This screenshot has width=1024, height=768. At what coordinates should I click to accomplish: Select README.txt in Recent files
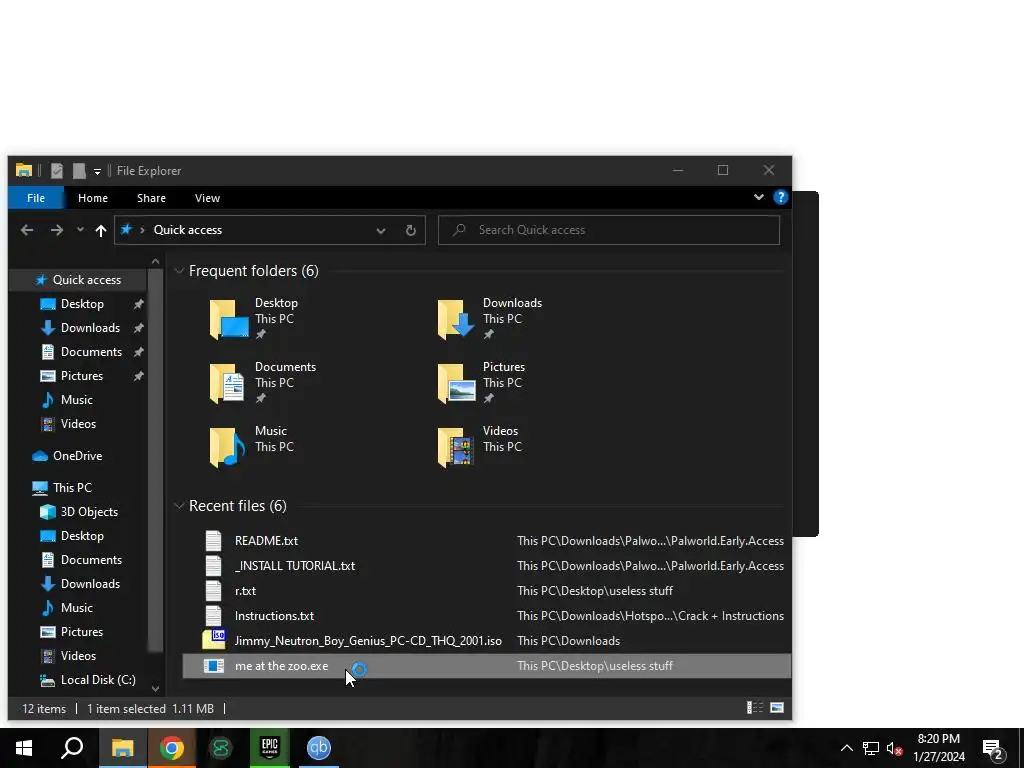tap(486, 541)
